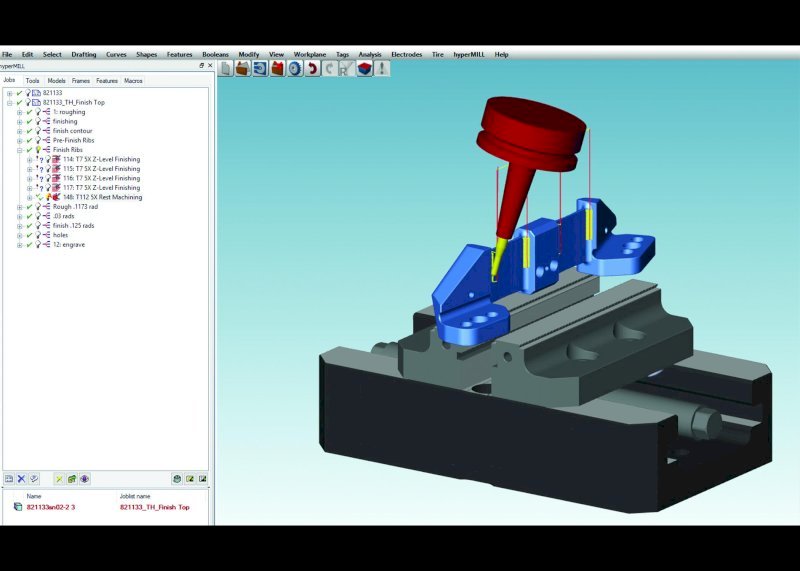The width and height of the screenshot is (800, 571).
Task: Toggle the light bulb on Finish Ribs group
Action: 38,150
